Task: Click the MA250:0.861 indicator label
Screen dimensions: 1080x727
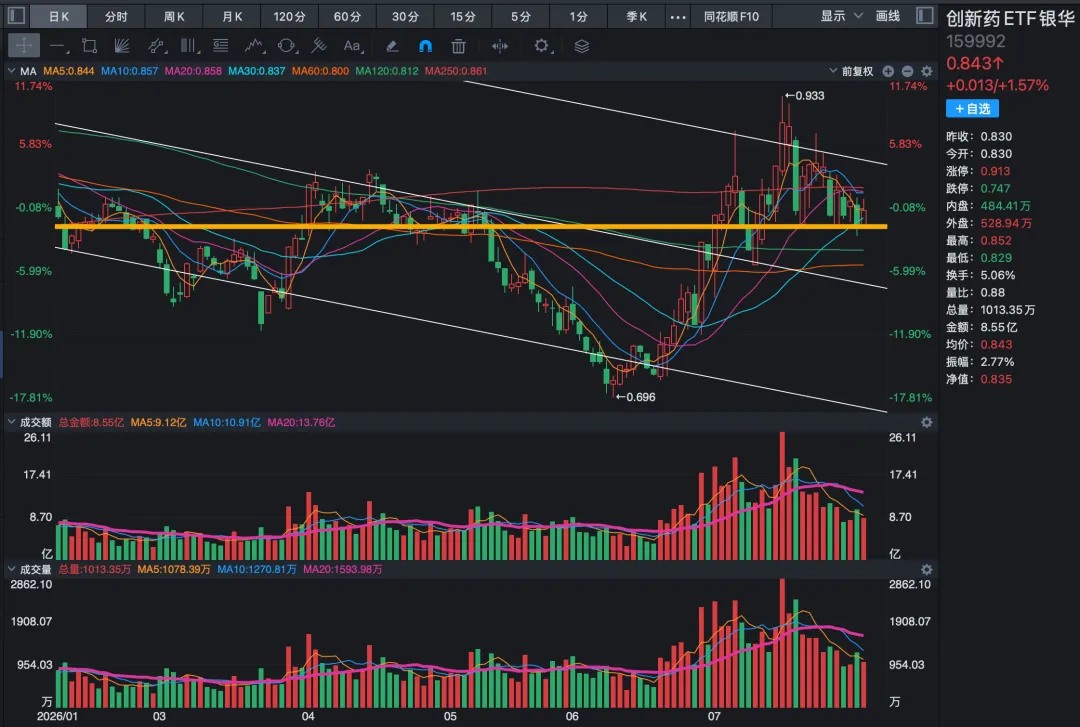Action: [456, 71]
